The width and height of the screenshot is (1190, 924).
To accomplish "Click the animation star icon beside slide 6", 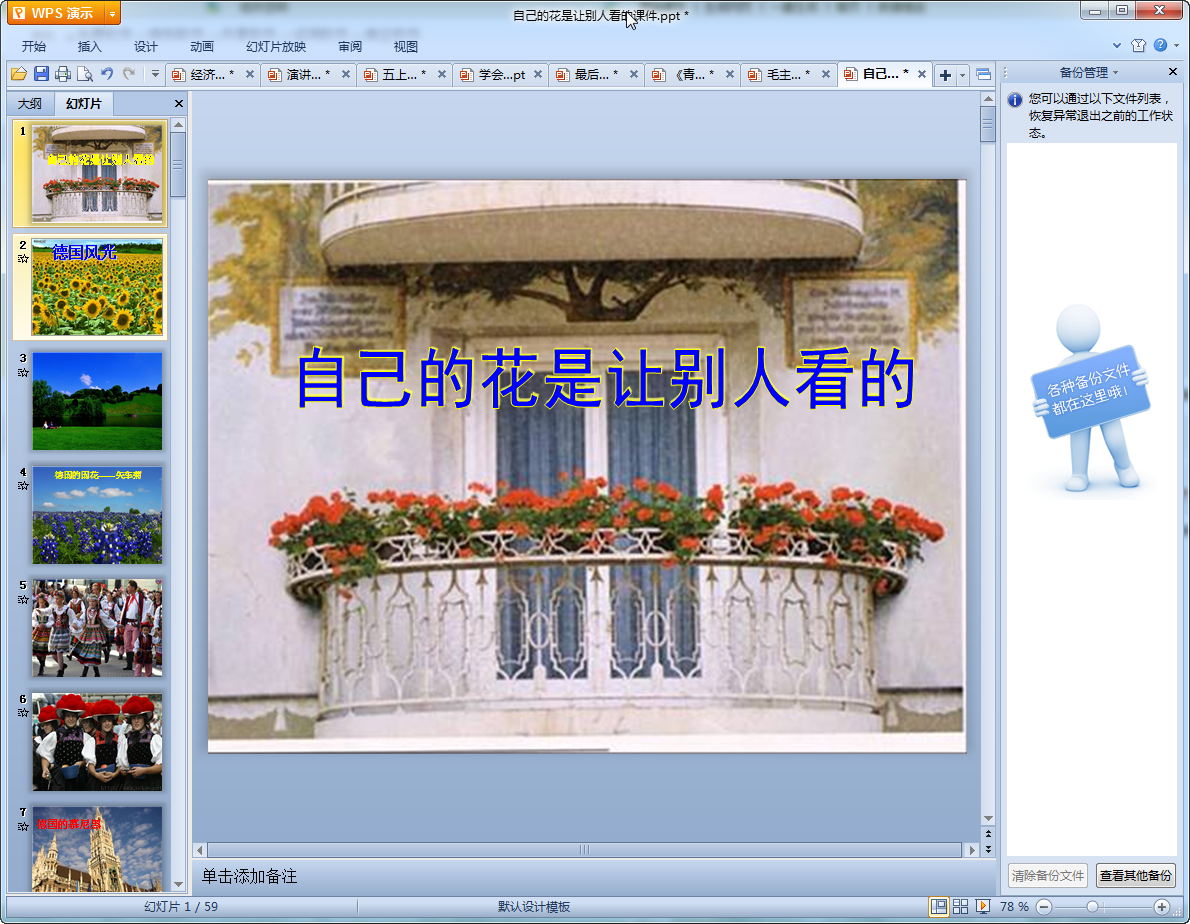I will point(23,712).
